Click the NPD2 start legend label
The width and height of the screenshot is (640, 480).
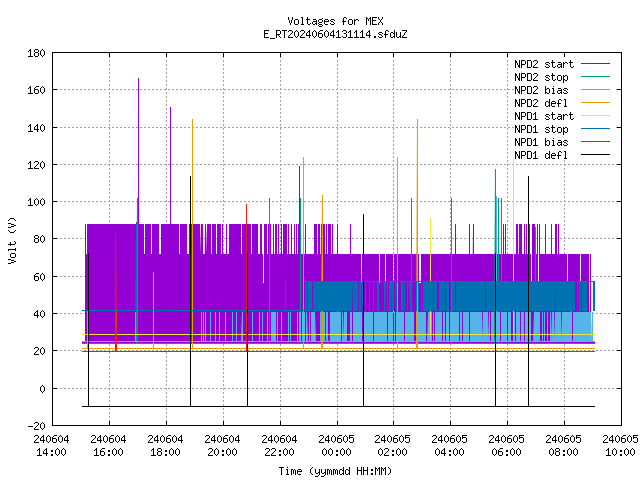tap(544, 64)
